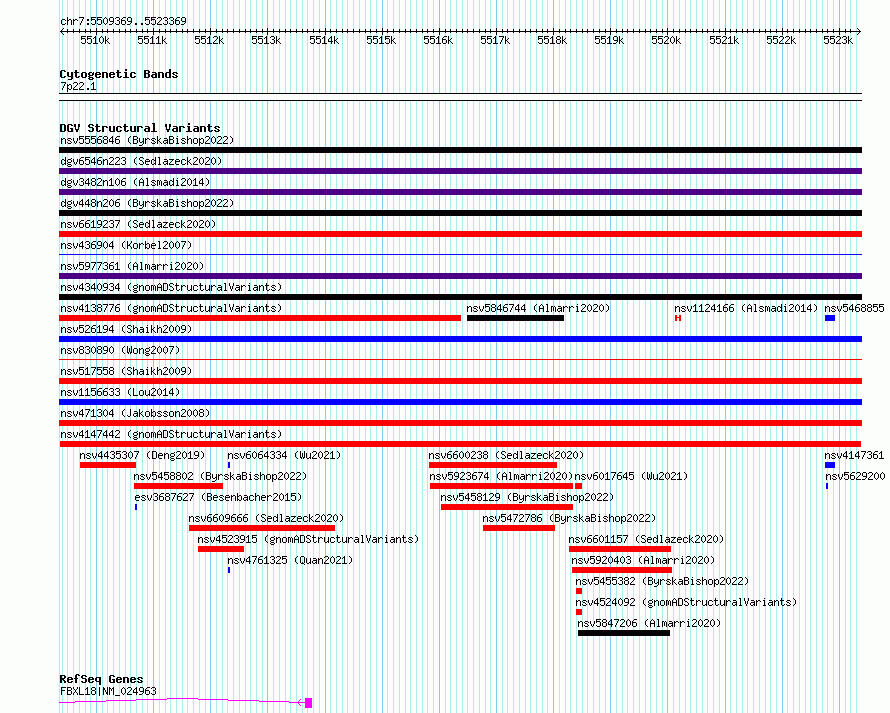890x713 pixels.
Task: Select the nsv4340934 (gnomADStructuralVariants) label
Action: coord(171,287)
